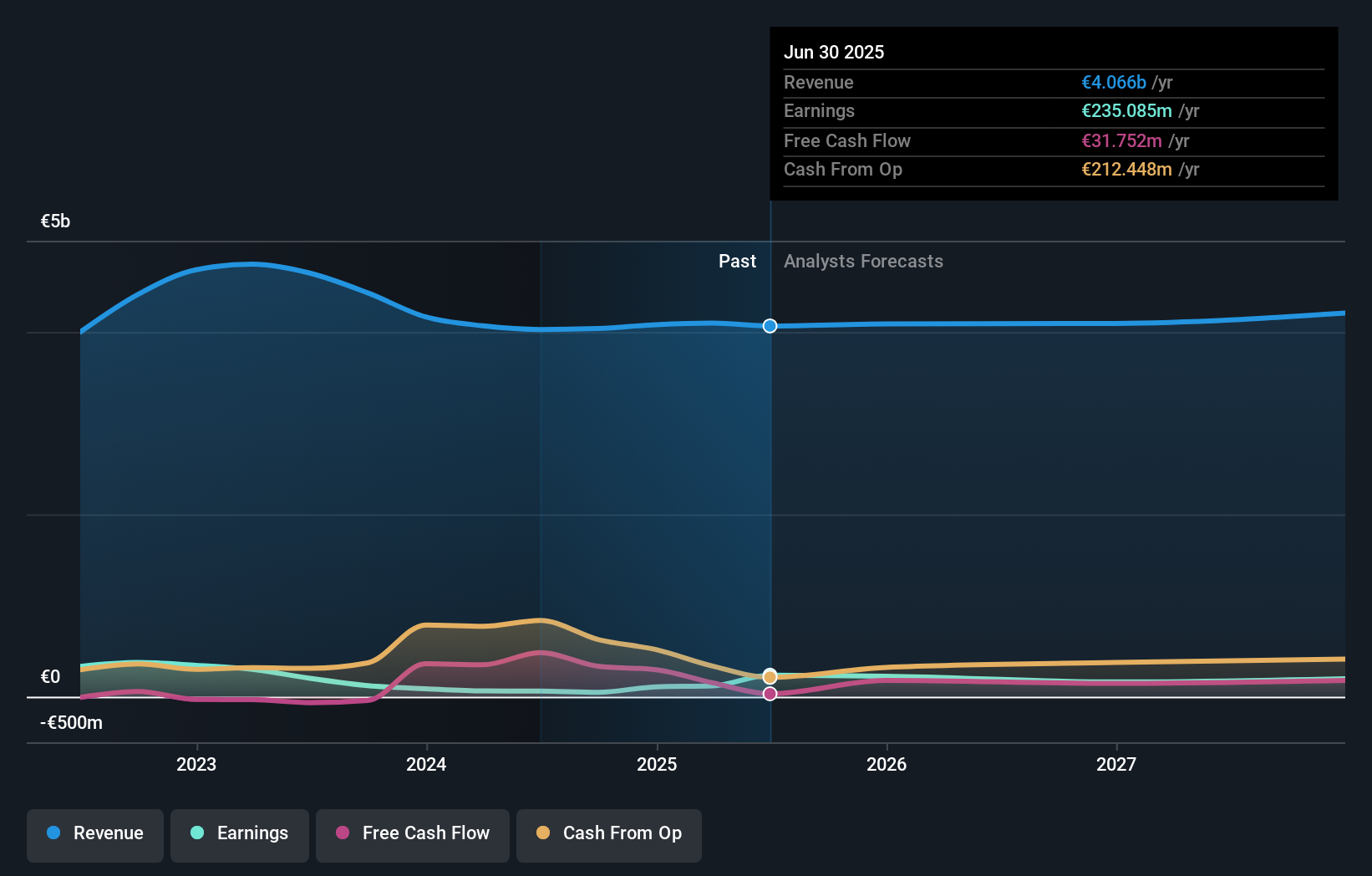Click the blue Revenue legend dot
The image size is (1372, 876).
pyautogui.click(x=53, y=833)
